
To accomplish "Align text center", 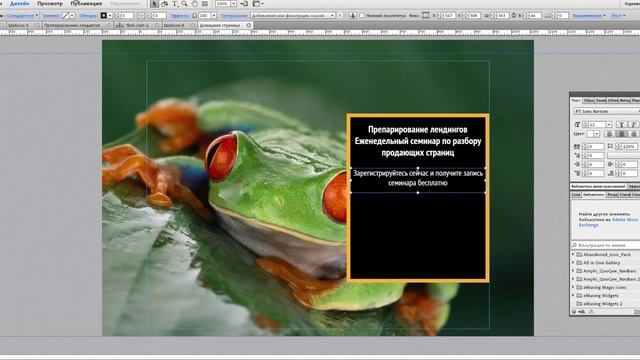I will 622,134.
